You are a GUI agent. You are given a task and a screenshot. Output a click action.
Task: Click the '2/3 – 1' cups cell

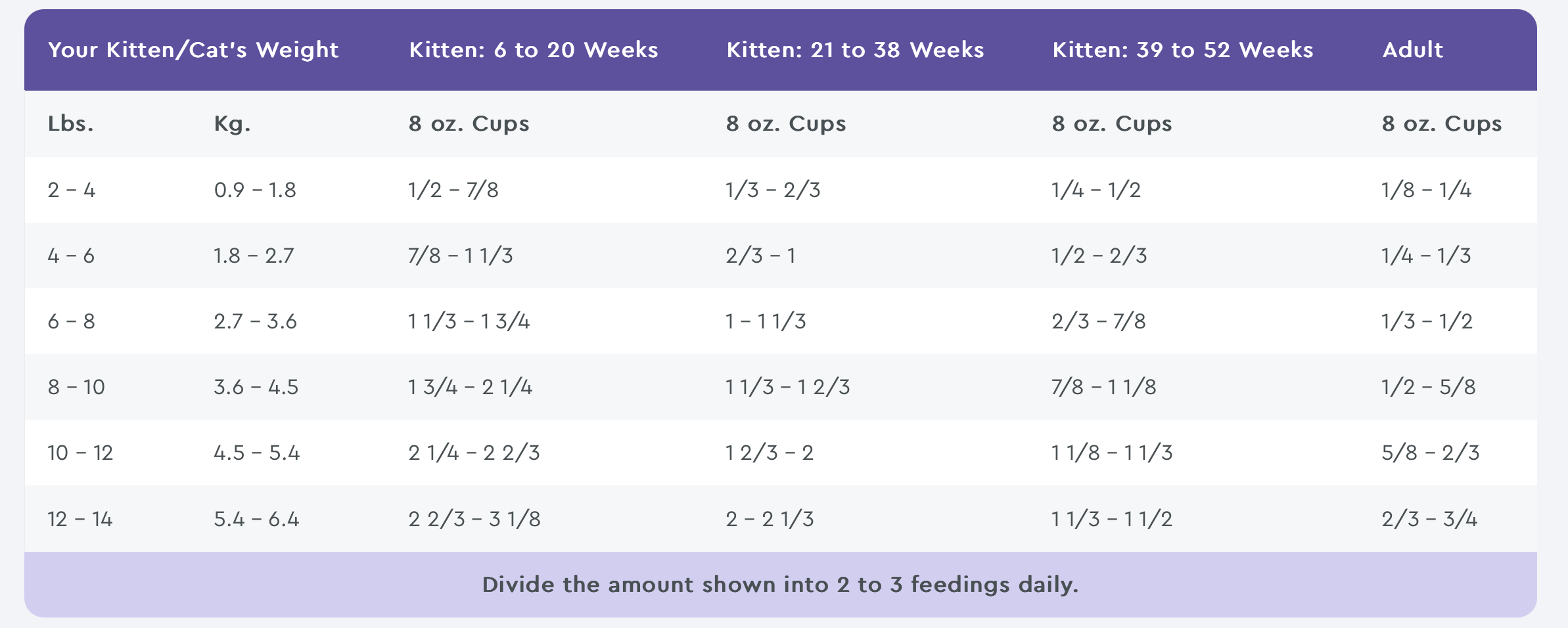coord(760,256)
